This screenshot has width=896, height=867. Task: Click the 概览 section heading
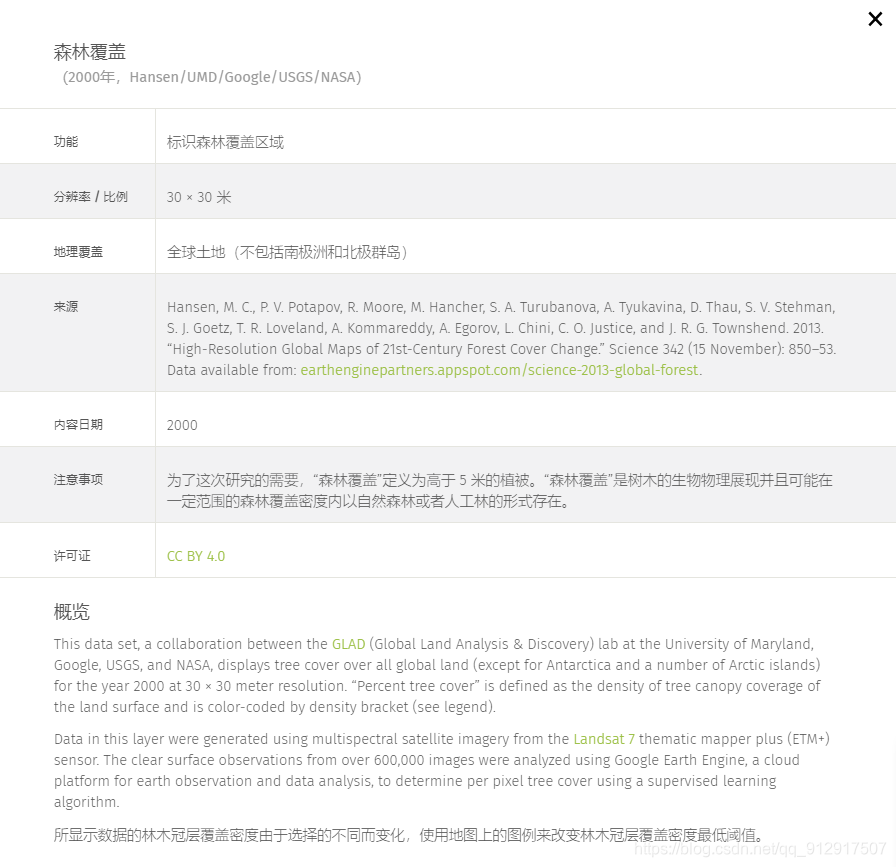[x=71, y=612]
